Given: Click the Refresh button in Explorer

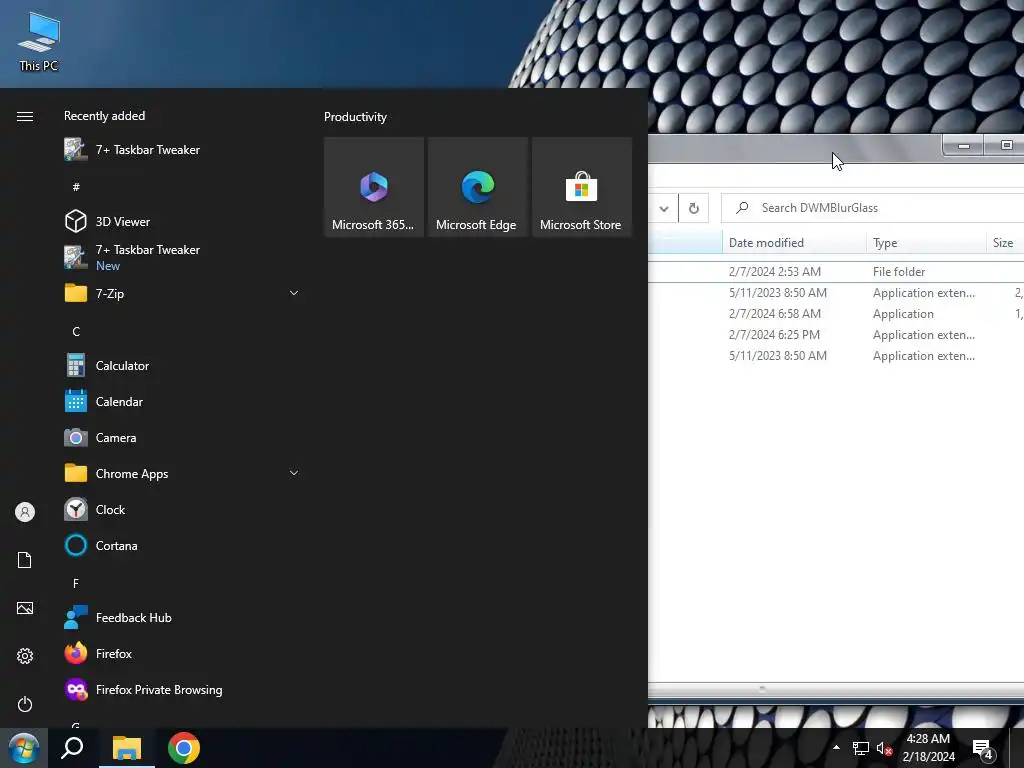Looking at the screenshot, I should [x=694, y=208].
